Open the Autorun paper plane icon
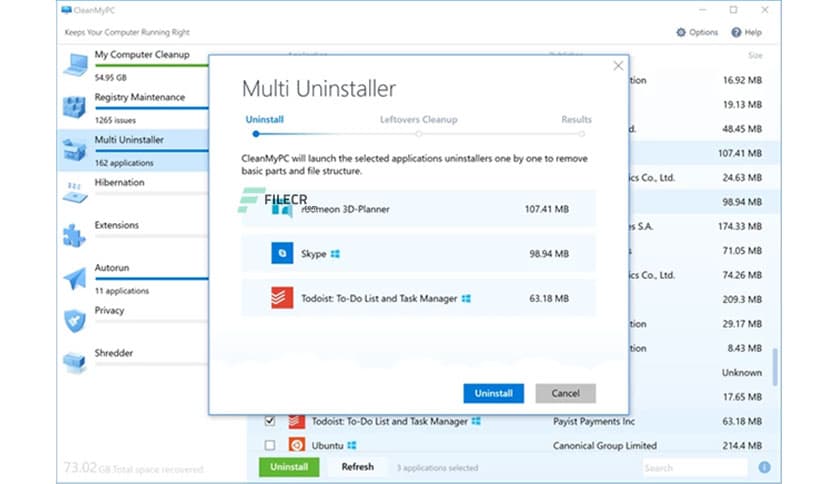Viewport: 836px width, 484px height. (75, 278)
